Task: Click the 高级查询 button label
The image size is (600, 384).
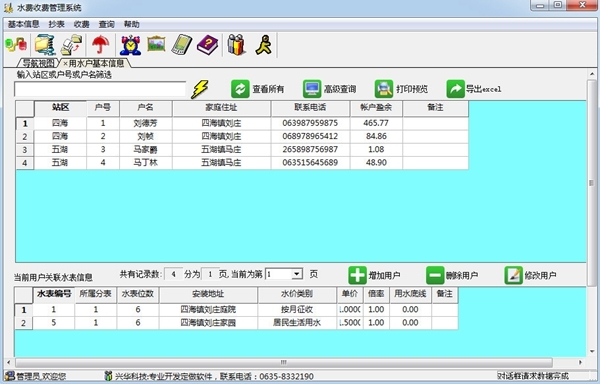Action: pos(340,89)
